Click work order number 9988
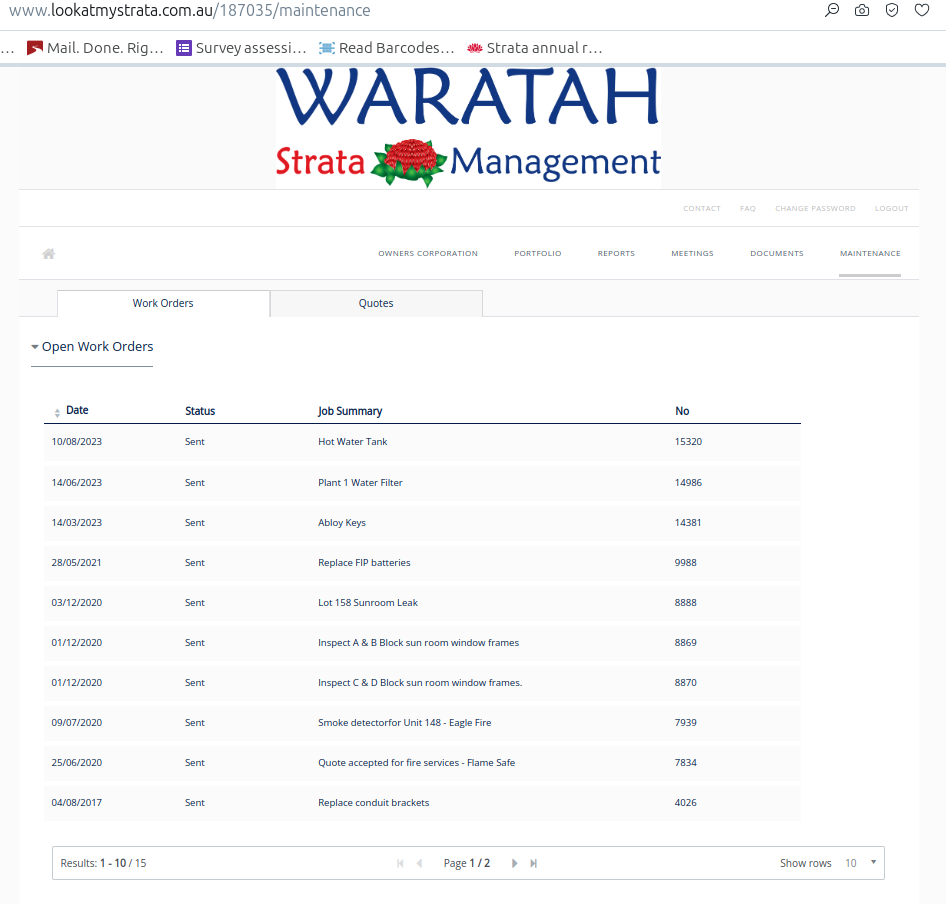 685,562
